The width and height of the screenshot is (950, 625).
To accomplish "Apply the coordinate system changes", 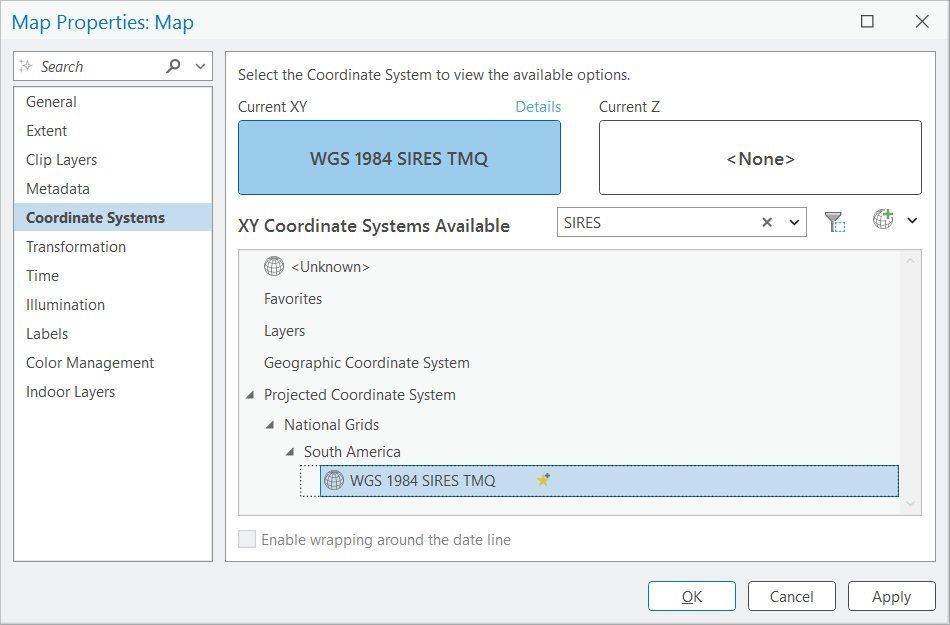I will coord(891,596).
